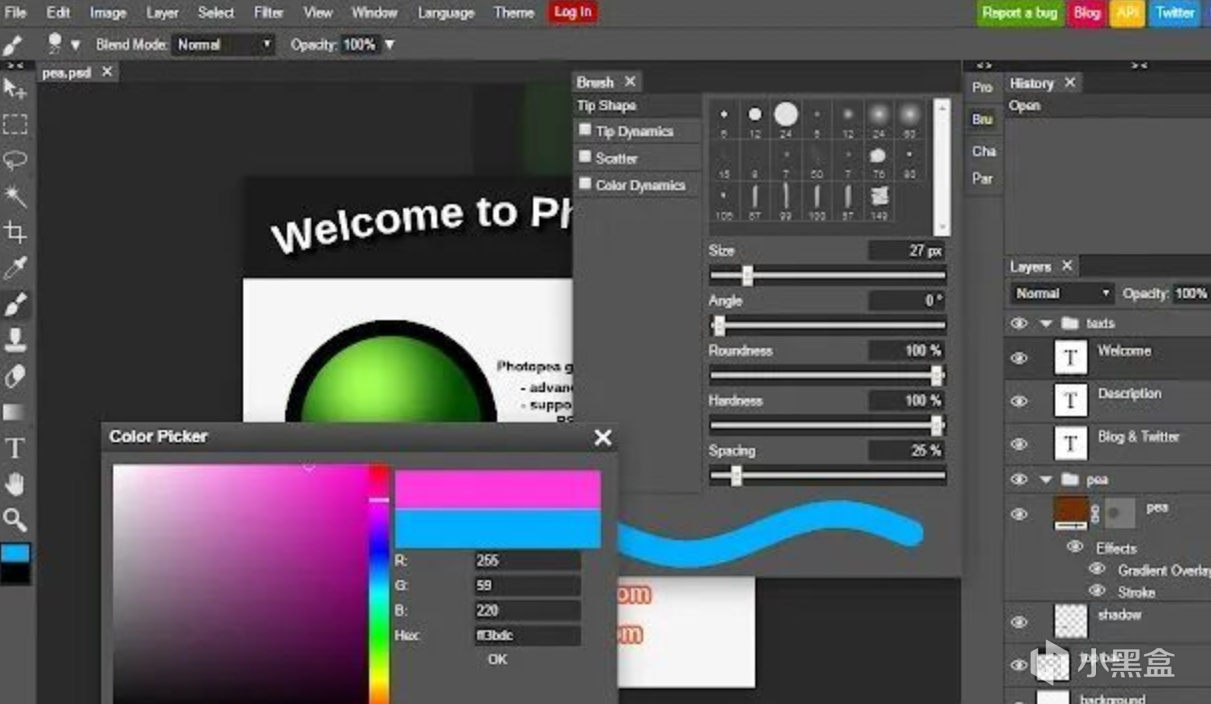Image resolution: width=1211 pixels, height=704 pixels.
Task: Open the Twitter link
Action: 1175,13
